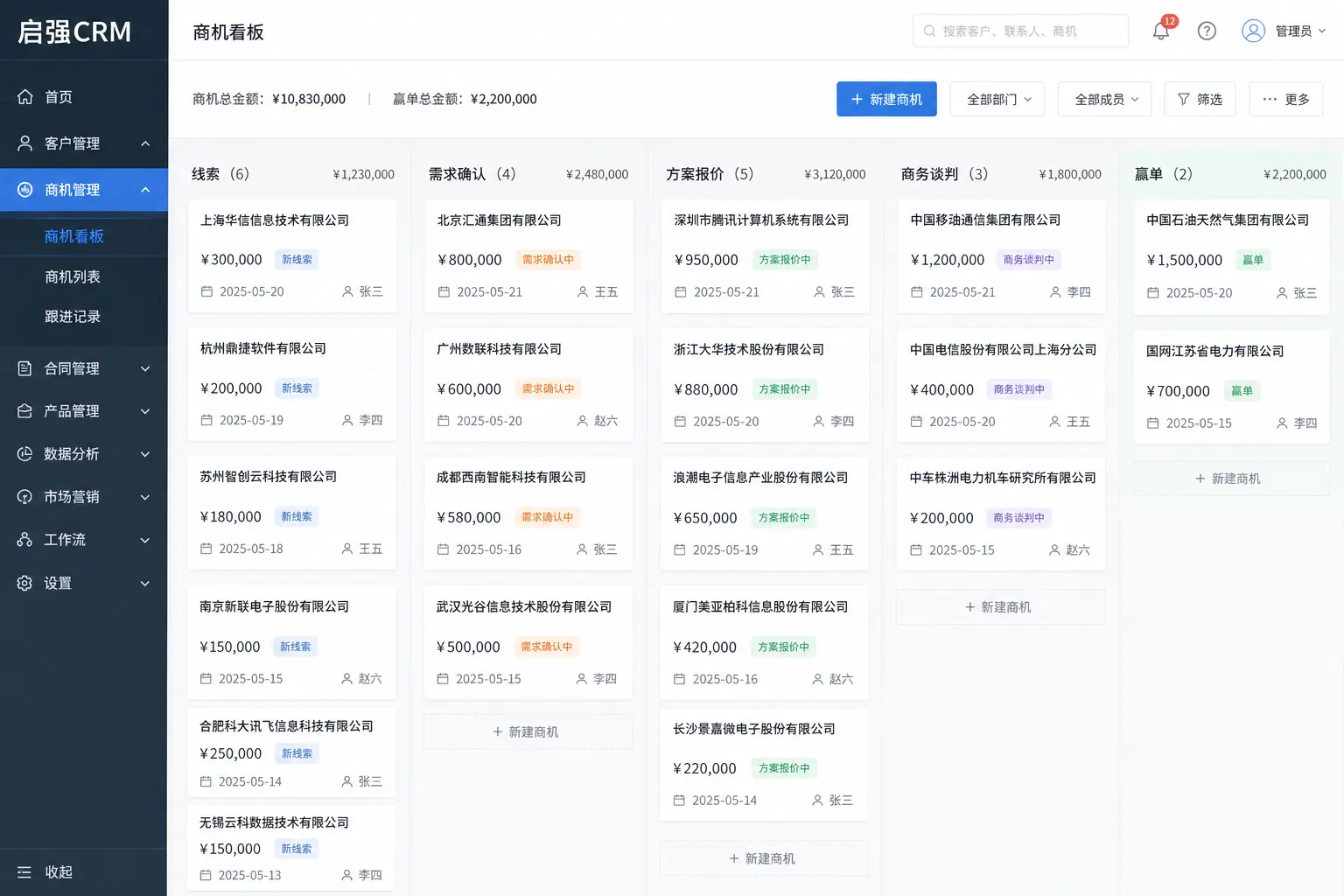Click 方案报价中 tag on 浙江大华技术 card
The image size is (1344, 896).
[x=784, y=389]
